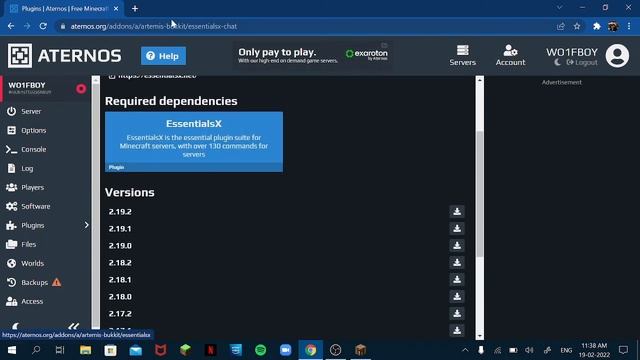This screenshot has width=640, height=360.
Task: Show hidden system tray icons
Action: [465, 350]
